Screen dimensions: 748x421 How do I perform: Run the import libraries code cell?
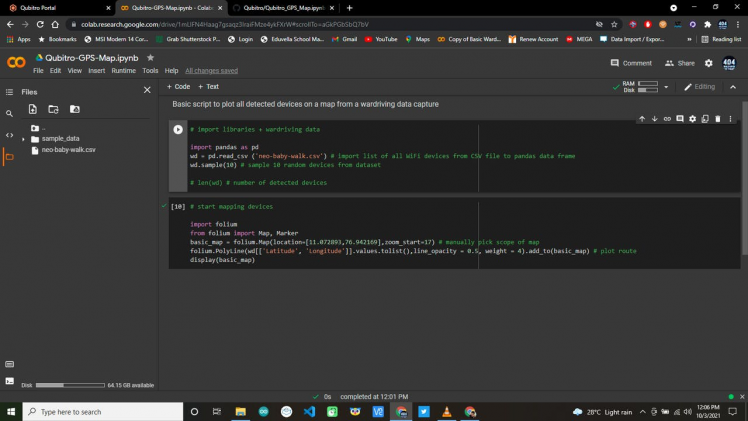(x=178, y=129)
